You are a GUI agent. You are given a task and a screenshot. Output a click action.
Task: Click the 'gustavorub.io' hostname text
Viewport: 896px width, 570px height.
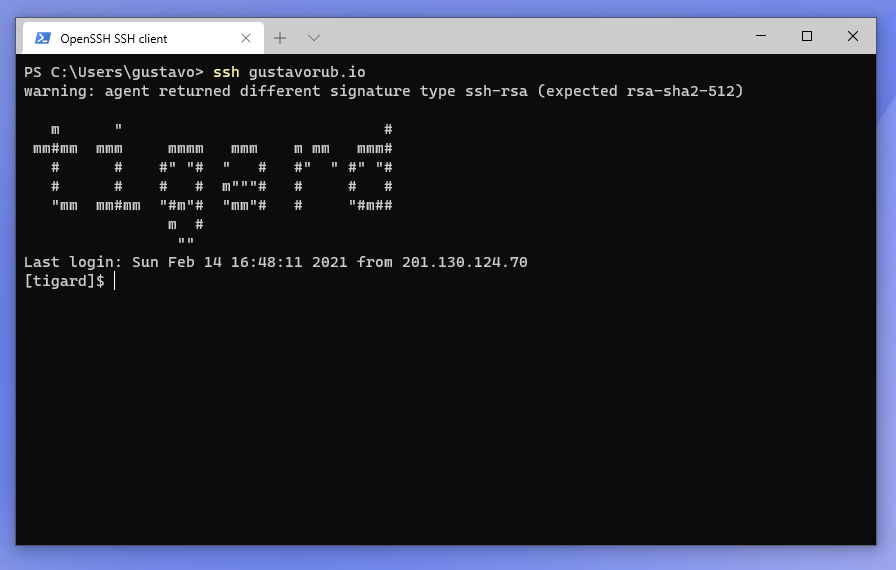tap(307, 72)
